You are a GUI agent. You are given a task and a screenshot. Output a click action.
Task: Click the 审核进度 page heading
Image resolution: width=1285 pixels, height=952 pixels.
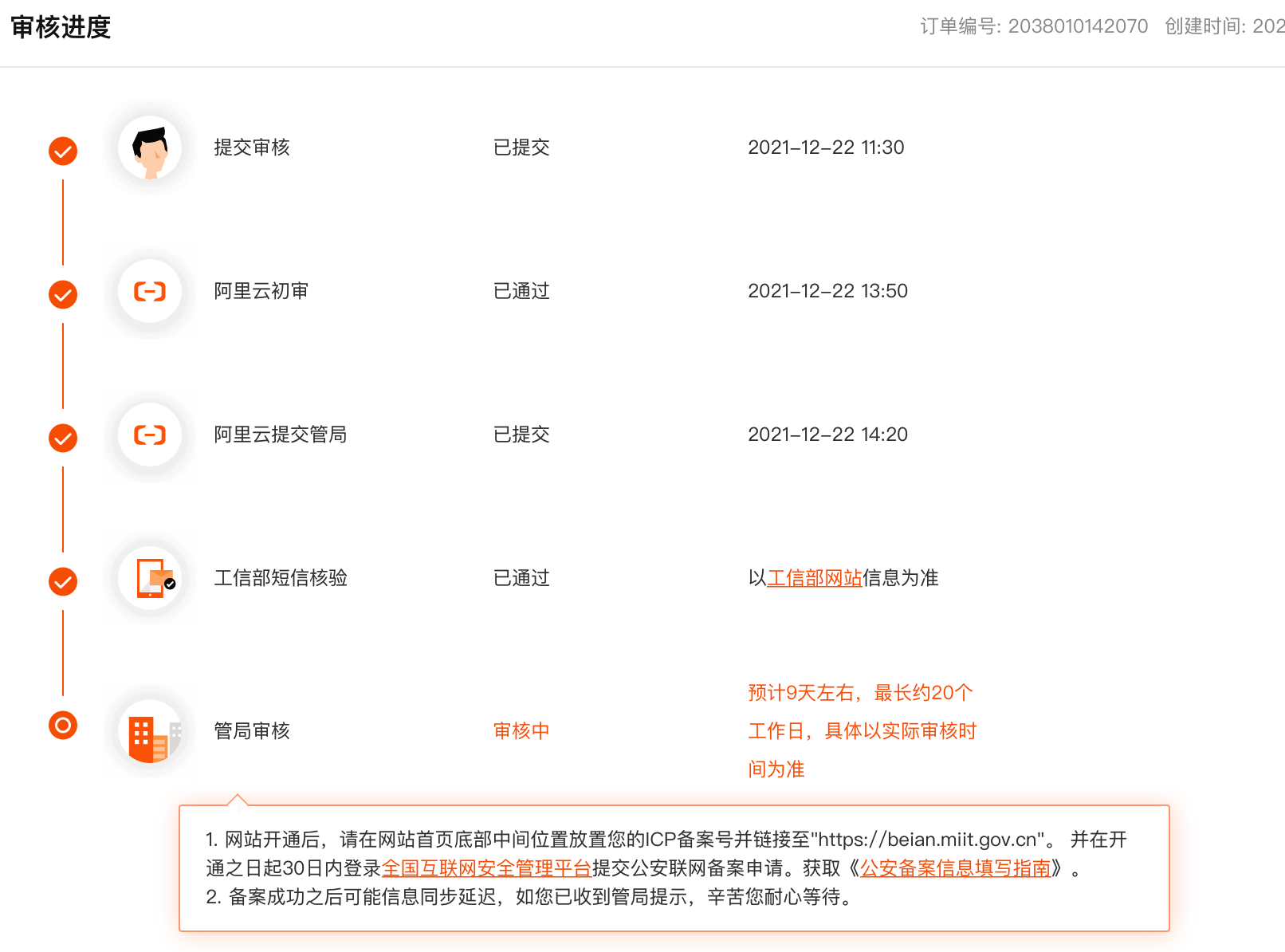[x=61, y=27]
